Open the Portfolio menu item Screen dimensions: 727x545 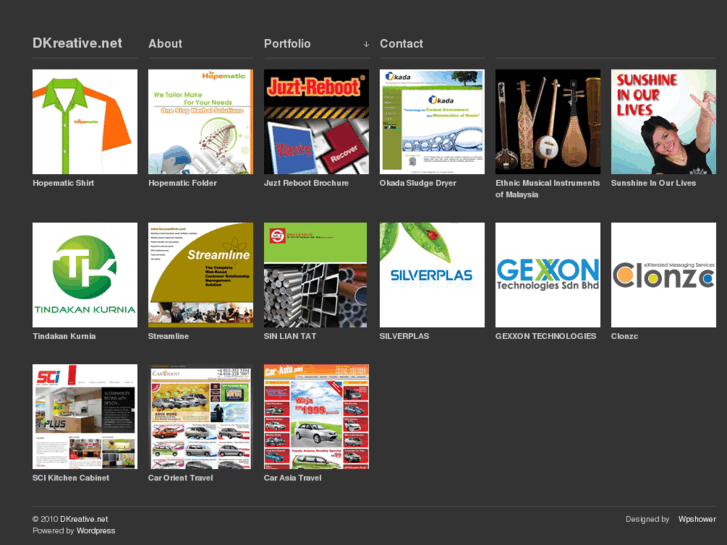(x=287, y=44)
